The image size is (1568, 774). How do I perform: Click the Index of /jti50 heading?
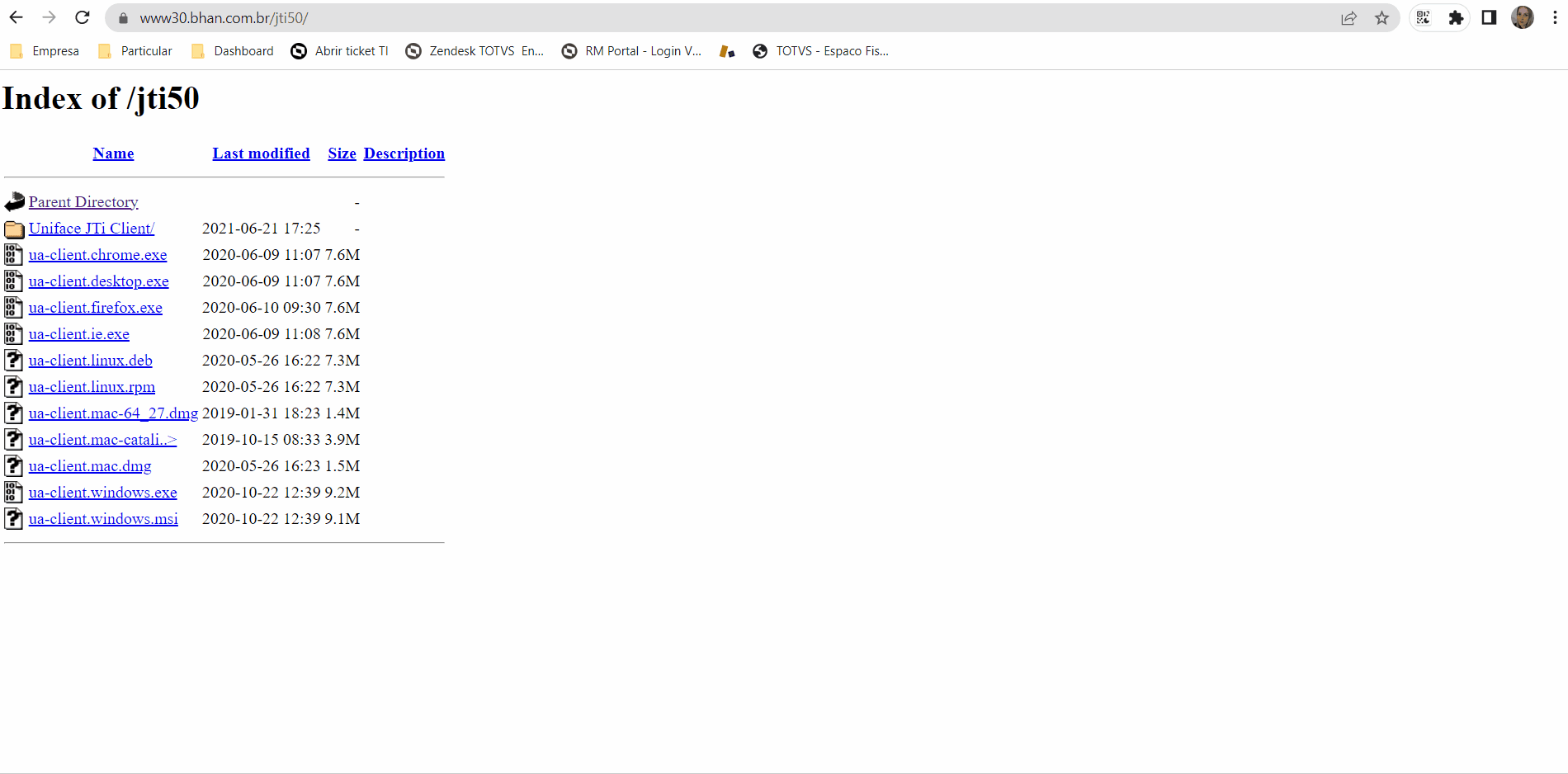(x=101, y=98)
